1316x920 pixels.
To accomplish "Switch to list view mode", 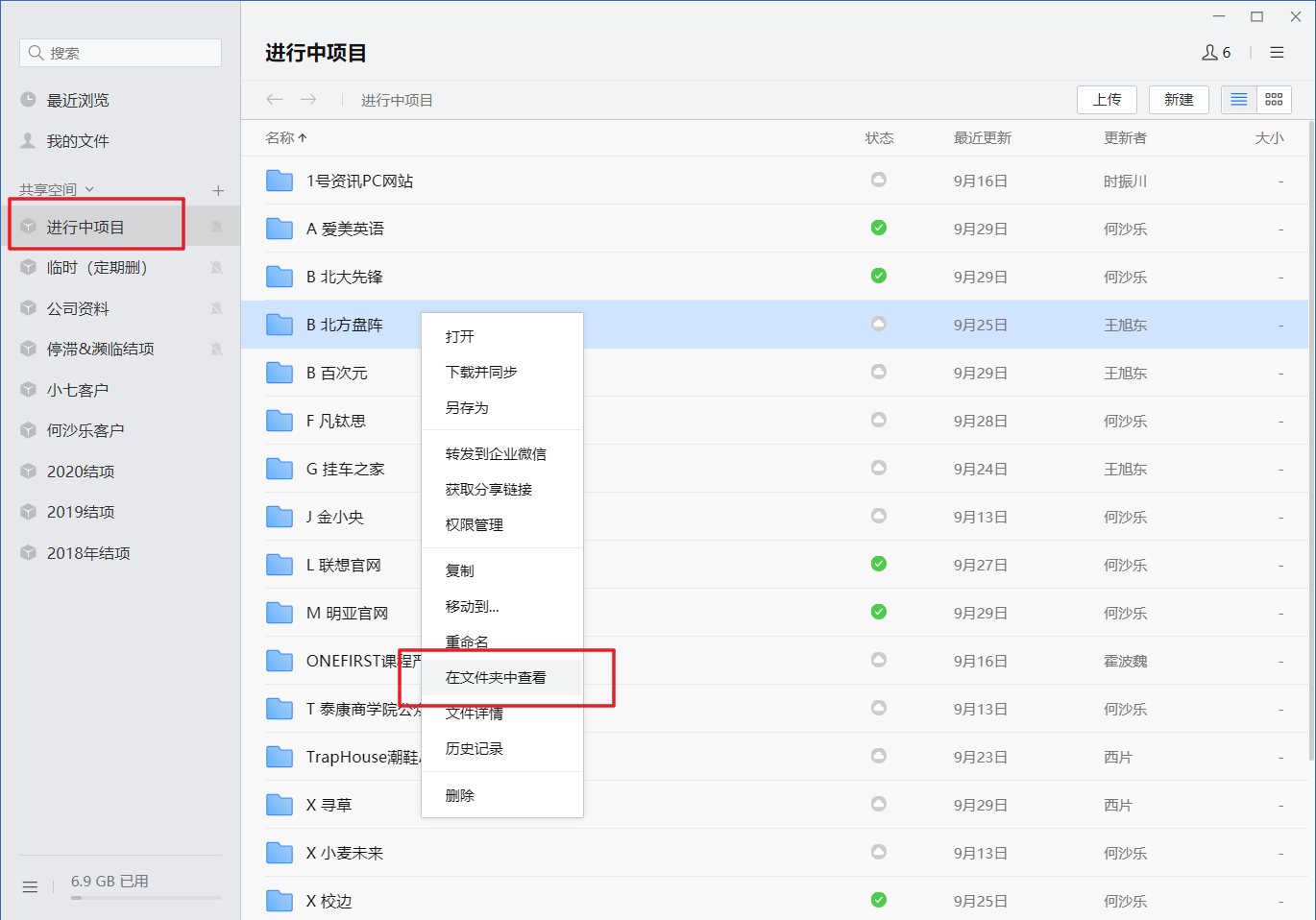I will (1239, 100).
